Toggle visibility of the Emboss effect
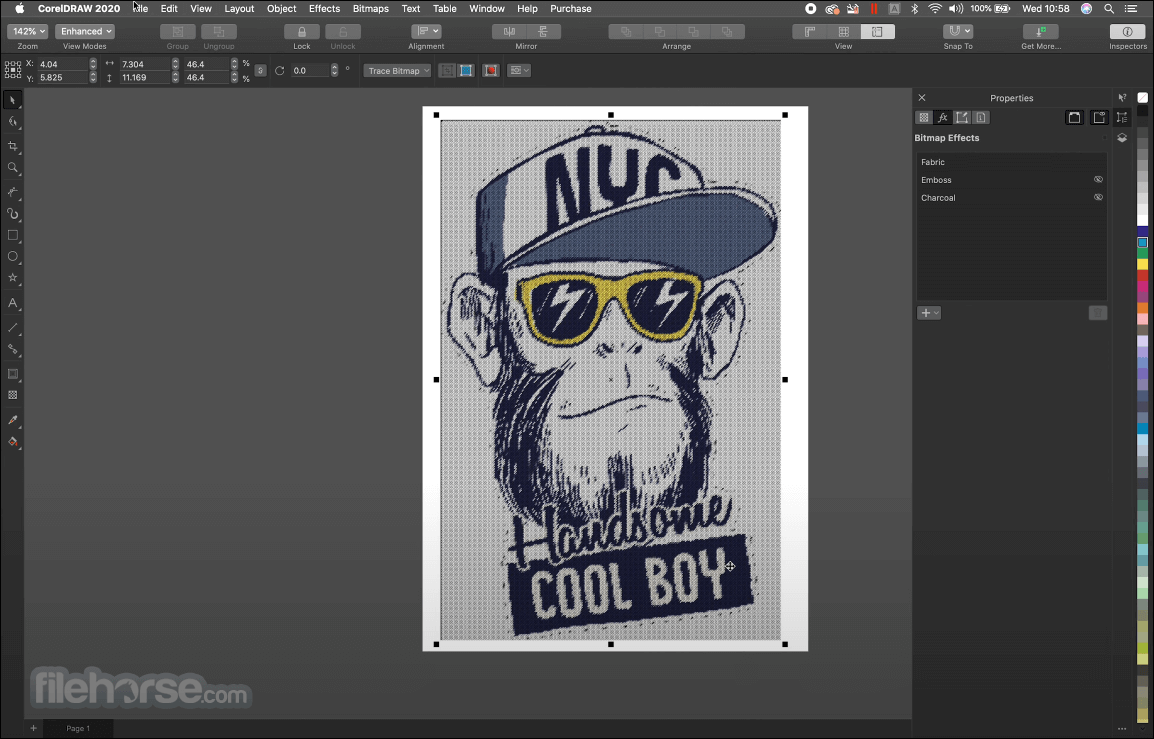Viewport: 1154px width, 739px height. click(x=1098, y=180)
